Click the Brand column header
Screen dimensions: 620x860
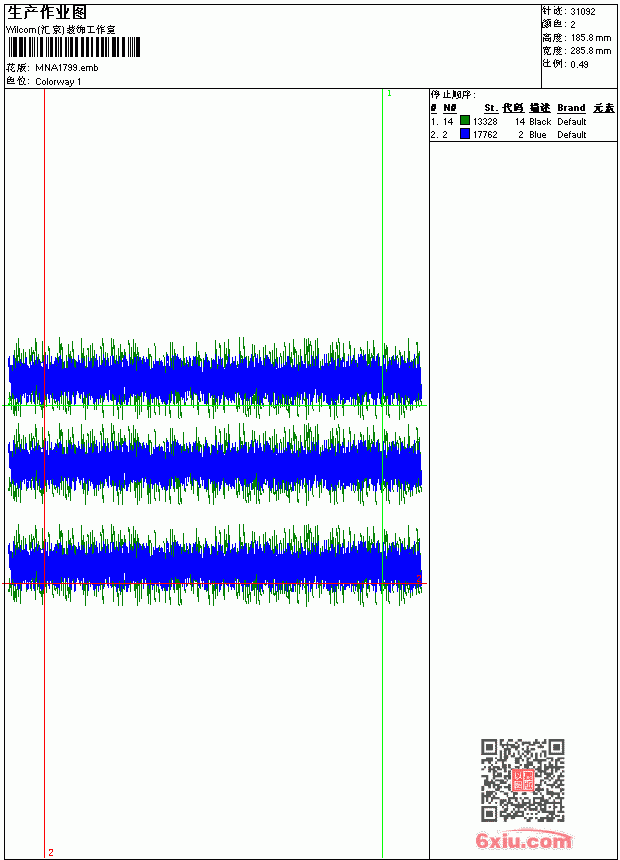tap(571, 108)
